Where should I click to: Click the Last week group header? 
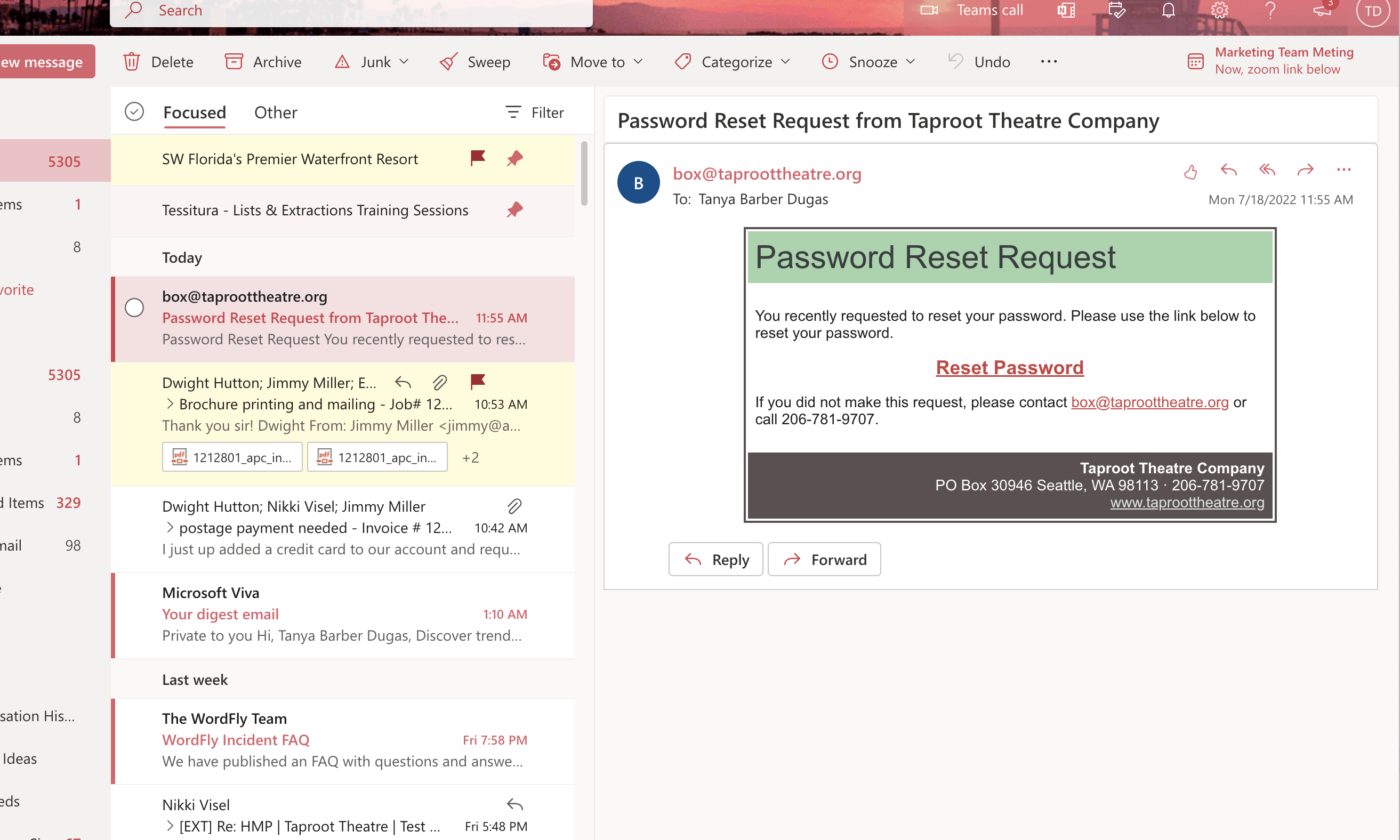click(x=195, y=679)
